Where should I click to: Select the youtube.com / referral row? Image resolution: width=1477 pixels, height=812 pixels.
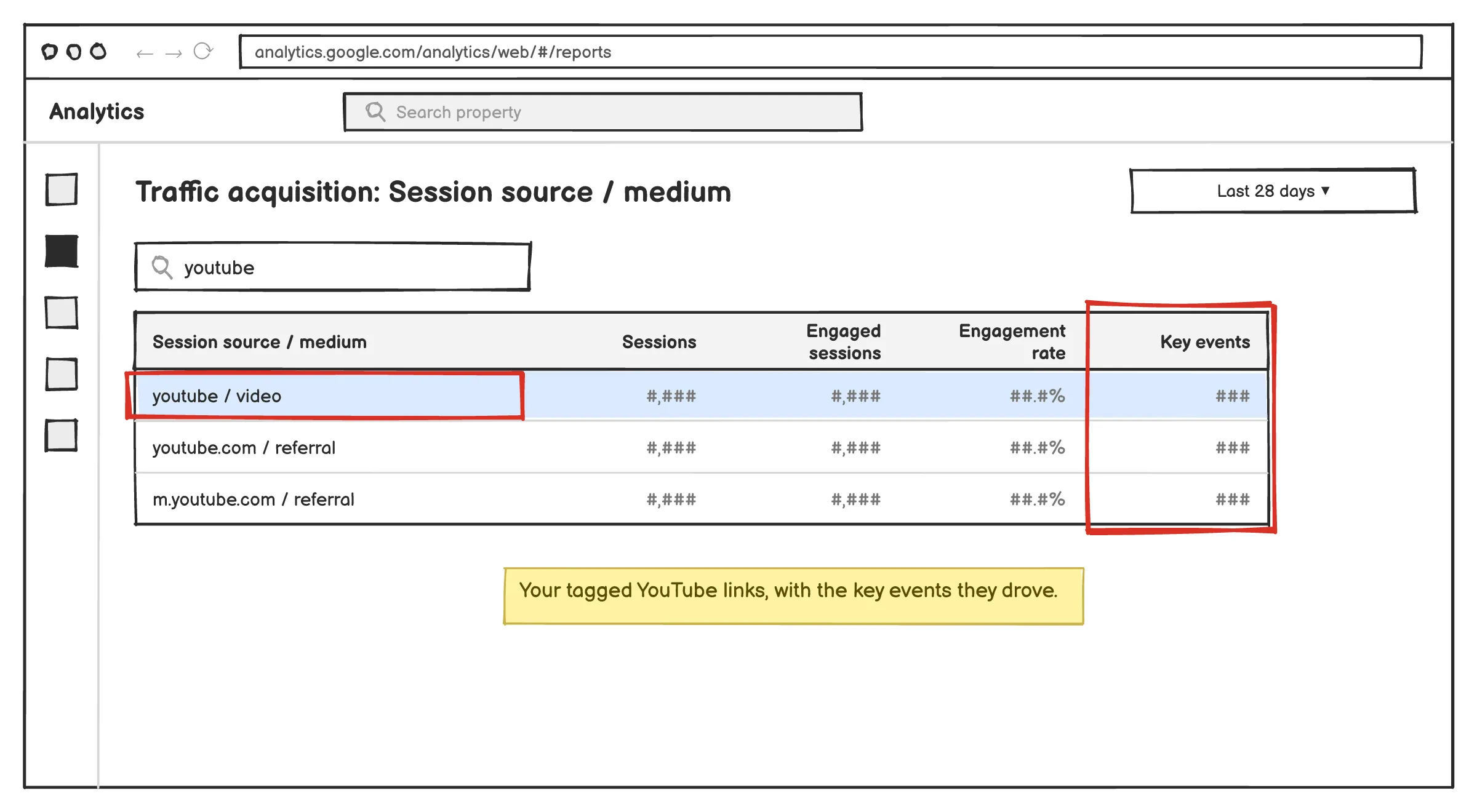pyautogui.click(x=702, y=448)
